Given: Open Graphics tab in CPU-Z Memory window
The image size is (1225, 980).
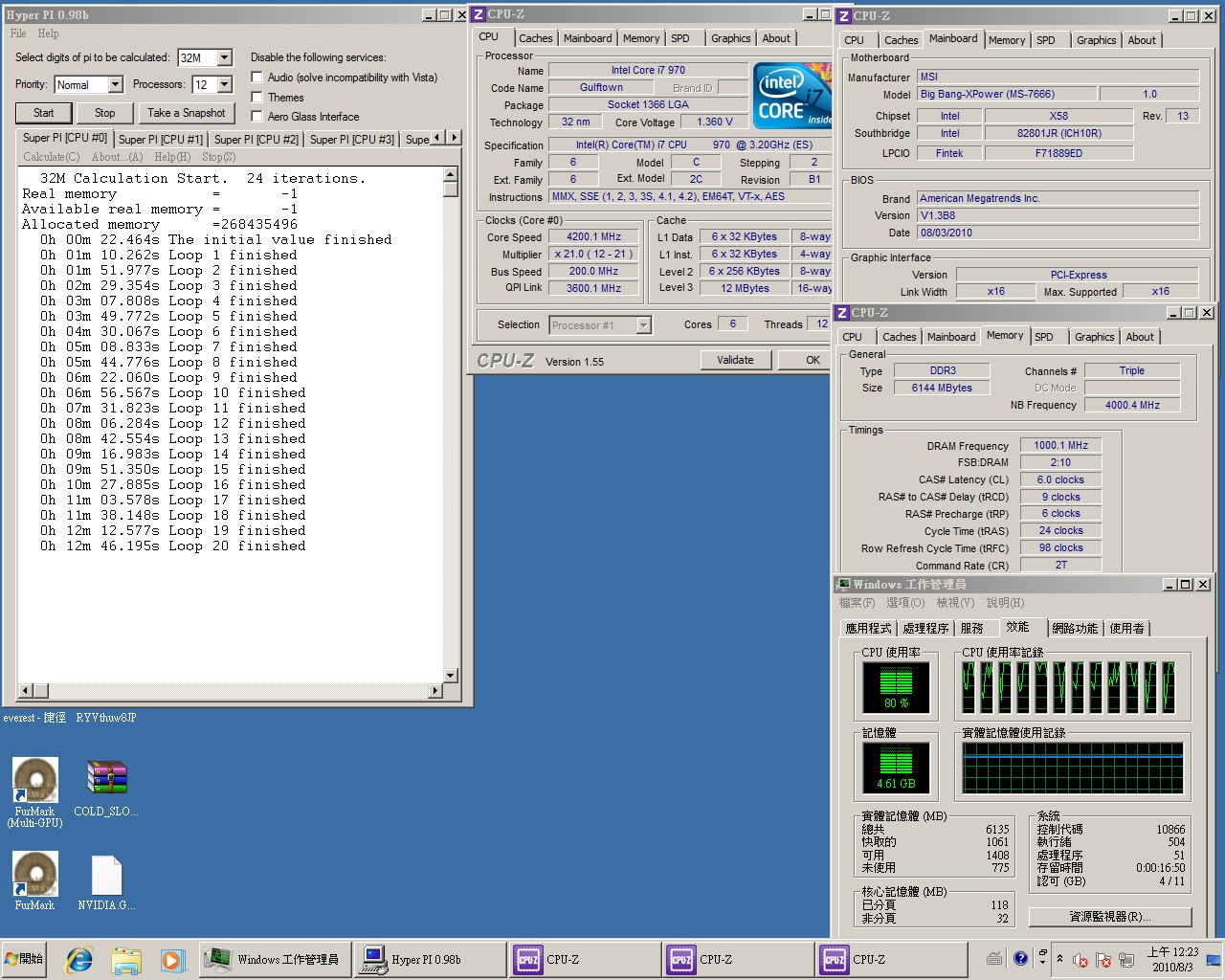Looking at the screenshot, I should pos(1094,337).
